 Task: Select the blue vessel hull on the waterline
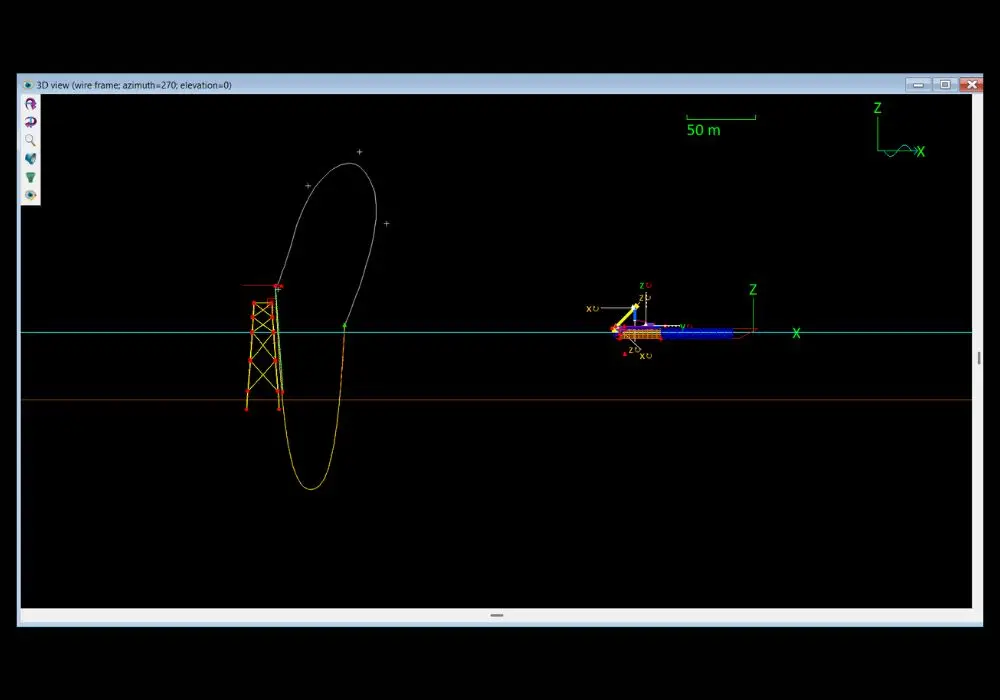pyautogui.click(x=696, y=333)
